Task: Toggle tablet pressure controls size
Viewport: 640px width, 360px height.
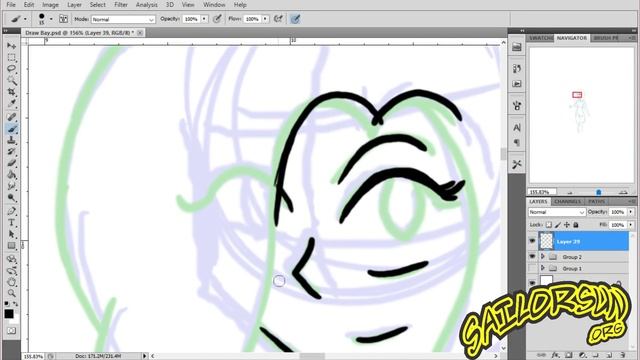Action: (x=295, y=19)
